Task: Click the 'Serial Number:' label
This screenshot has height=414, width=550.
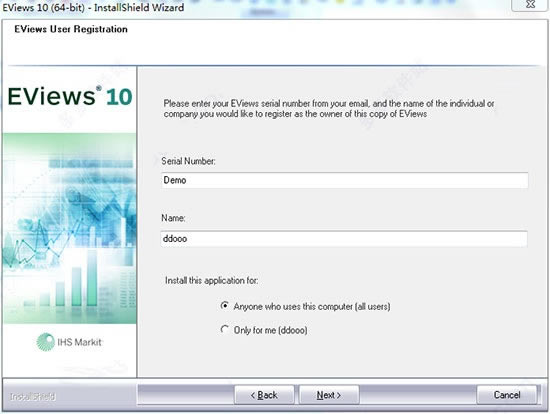Action: coord(188,161)
